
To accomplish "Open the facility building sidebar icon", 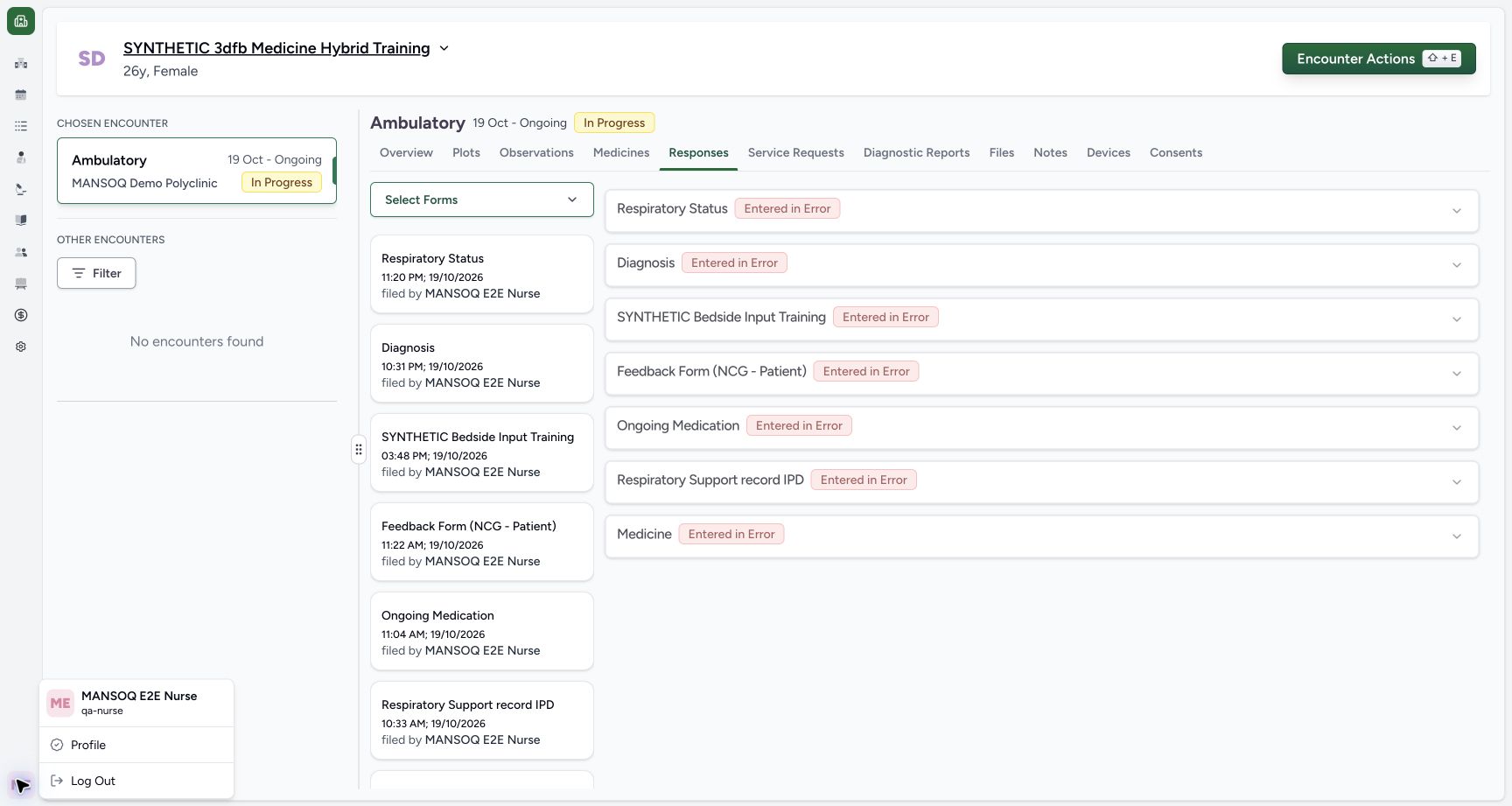I will (21, 63).
